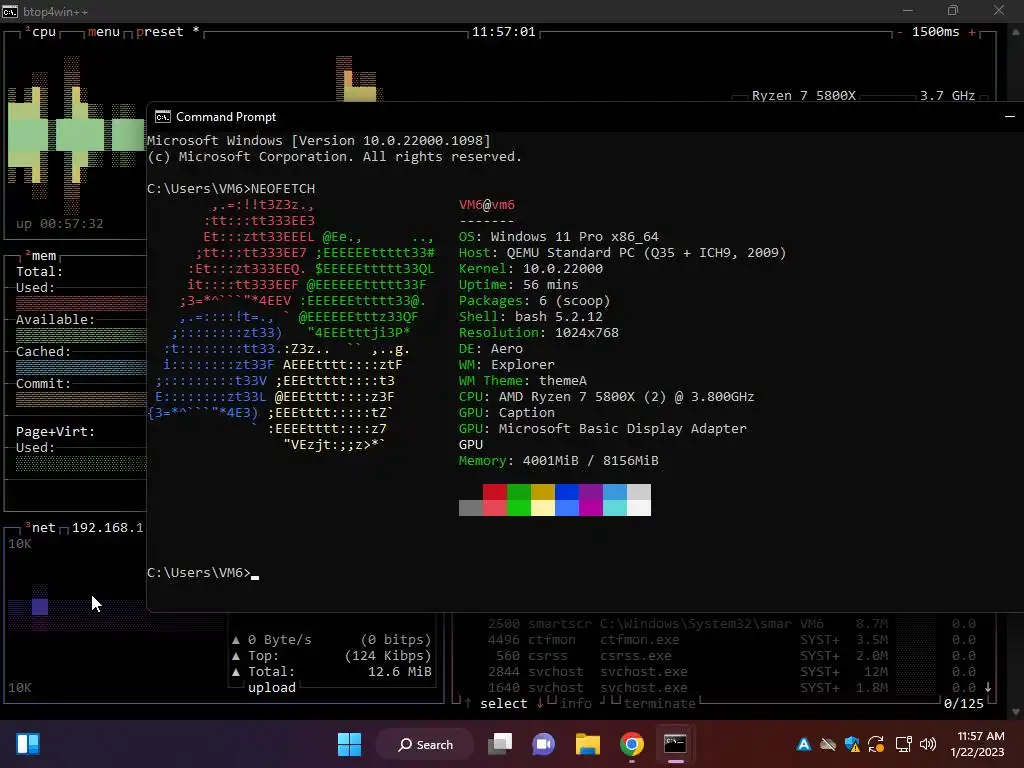This screenshot has height=768, width=1024.
Task: Open the volume speaker tray icon
Action: click(927, 744)
